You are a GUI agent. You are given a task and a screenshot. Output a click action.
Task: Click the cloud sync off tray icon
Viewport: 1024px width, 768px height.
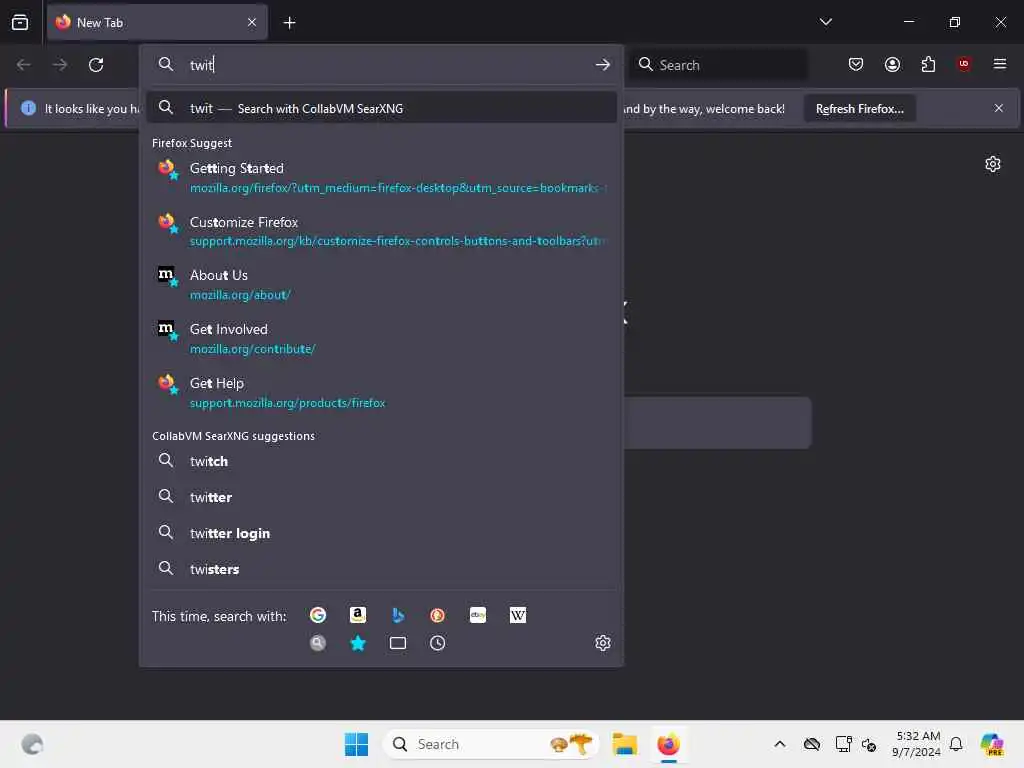812,744
